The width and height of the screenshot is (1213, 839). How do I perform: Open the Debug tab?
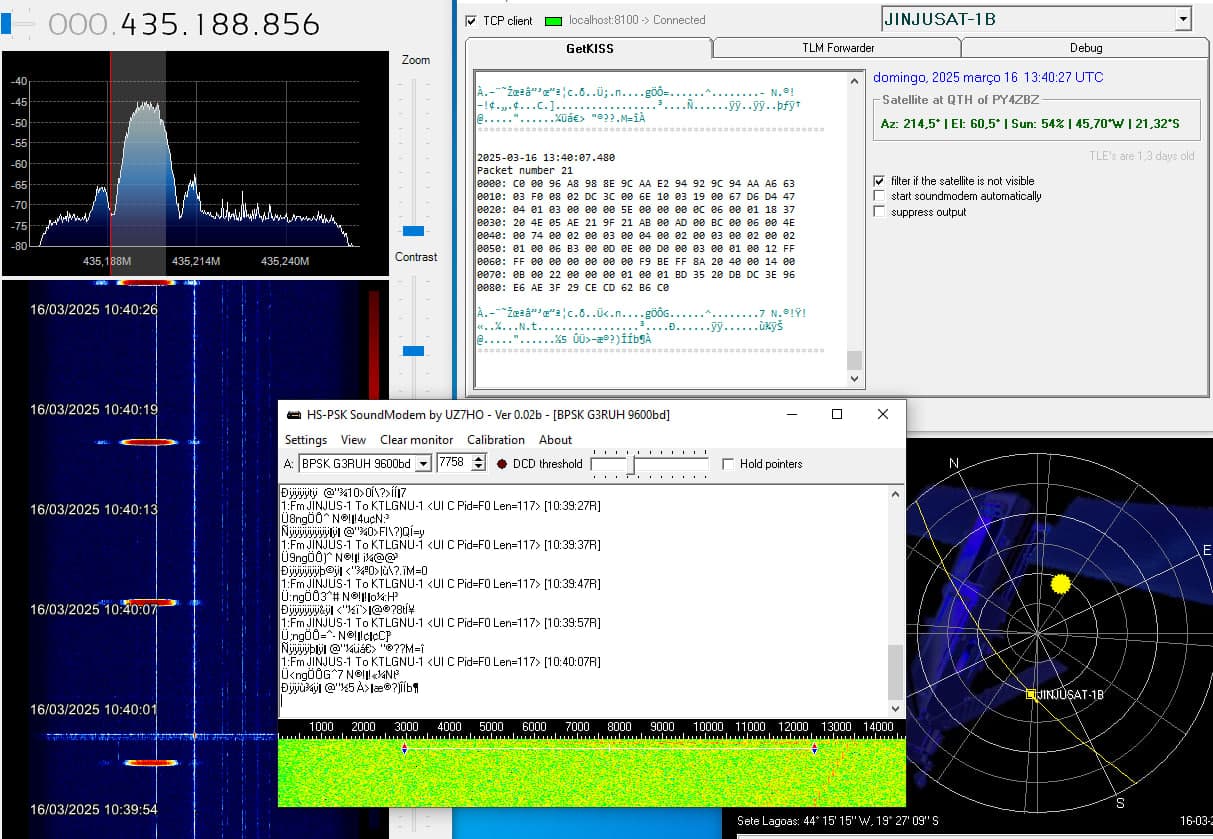[x=1086, y=48]
